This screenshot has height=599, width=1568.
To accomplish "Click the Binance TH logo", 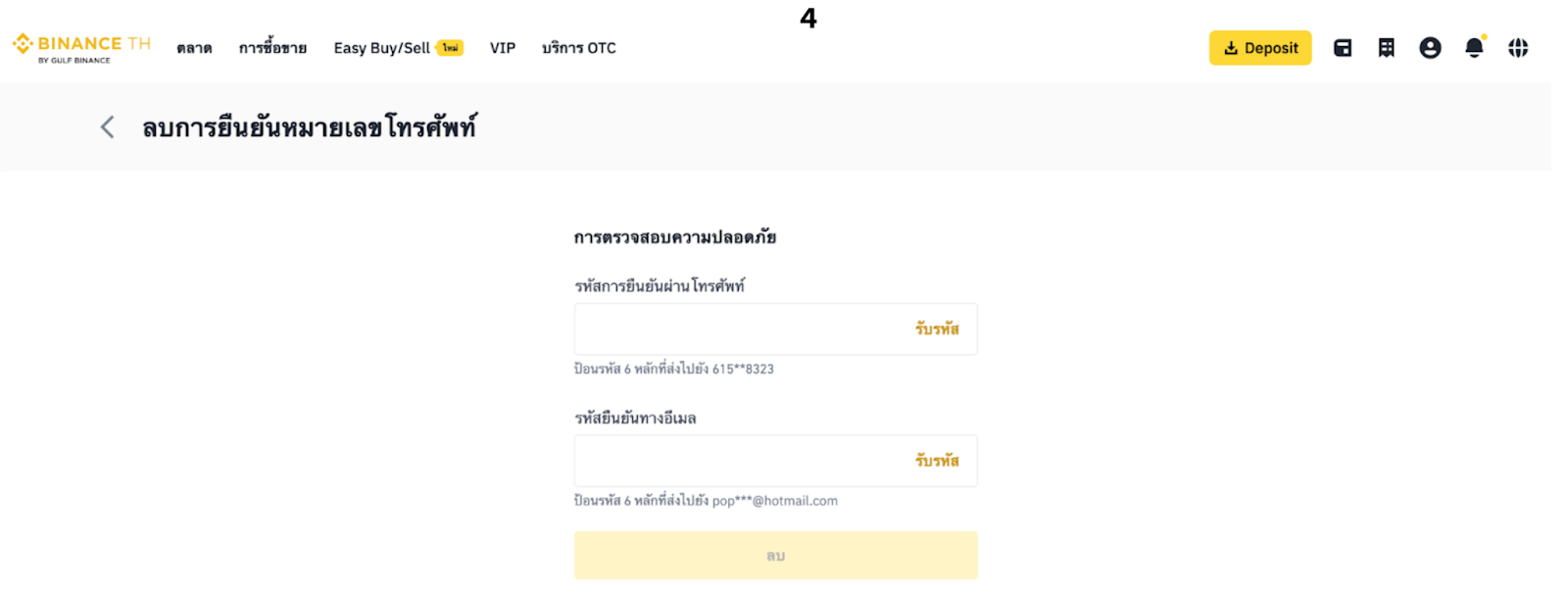I will (x=81, y=48).
